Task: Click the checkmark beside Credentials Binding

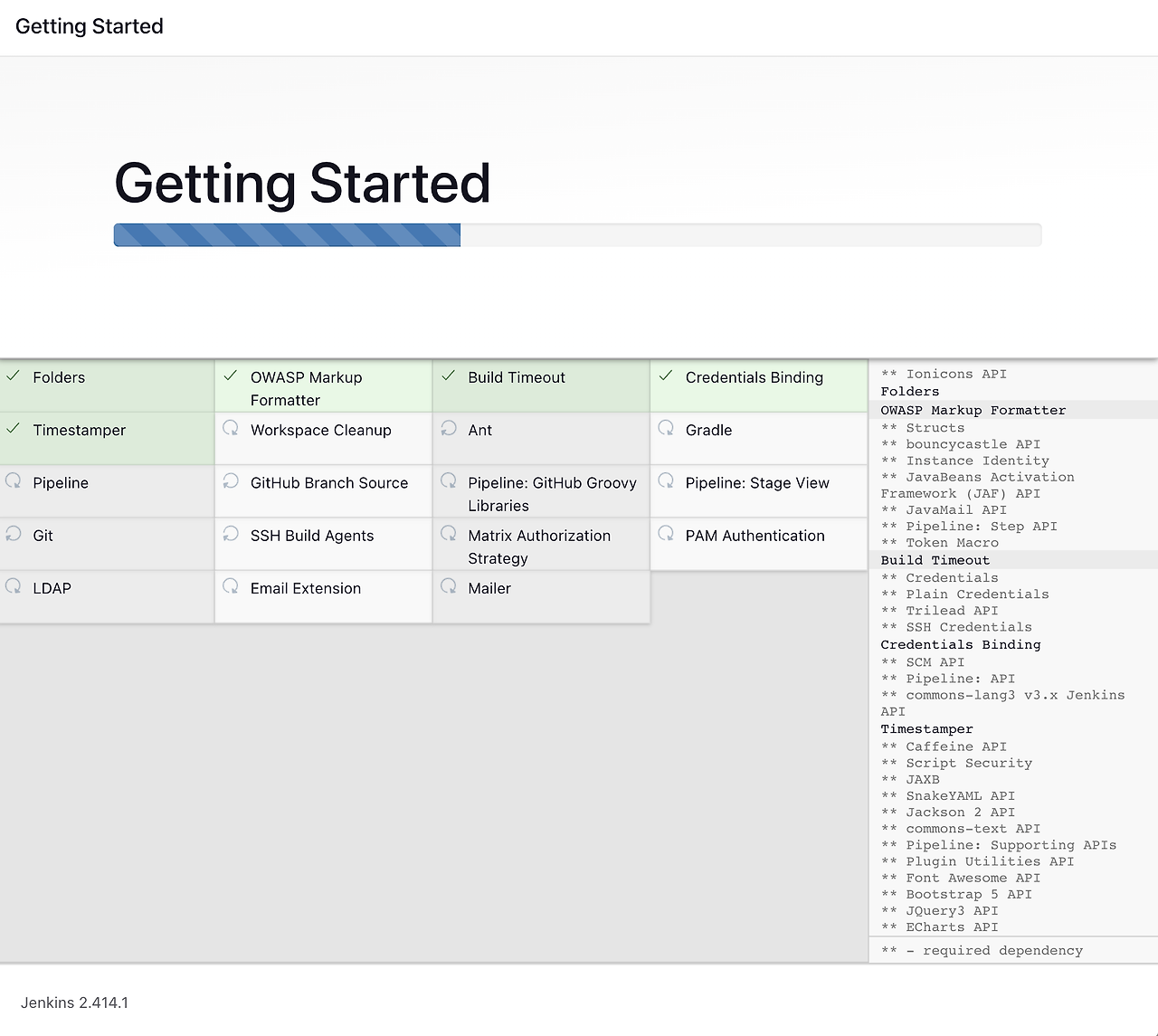Action: 666,375
